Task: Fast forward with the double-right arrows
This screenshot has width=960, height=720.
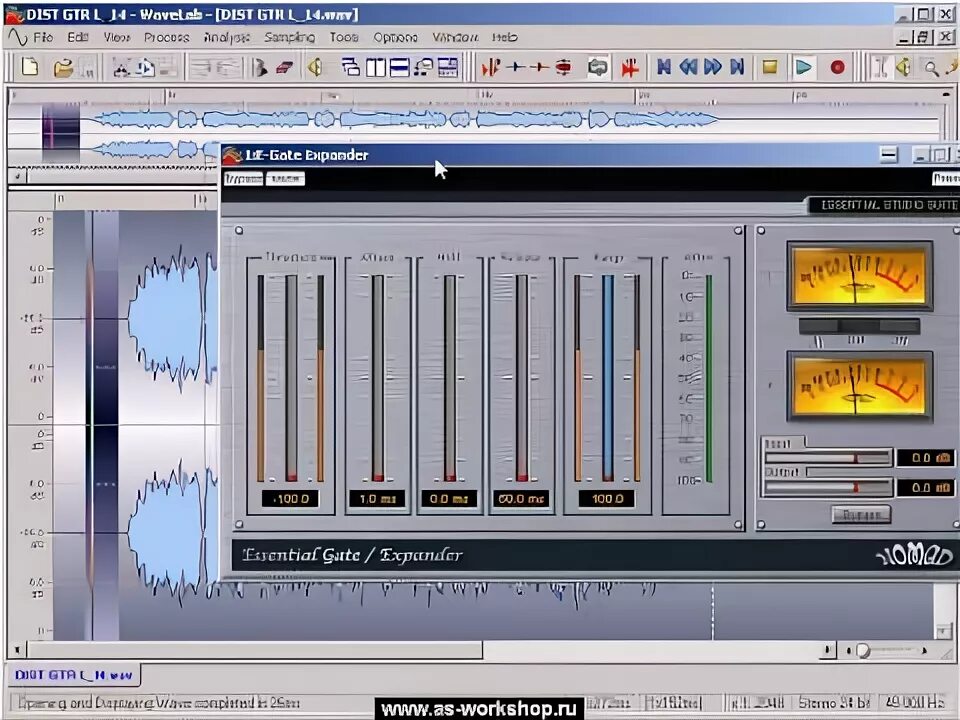Action: pyautogui.click(x=713, y=67)
